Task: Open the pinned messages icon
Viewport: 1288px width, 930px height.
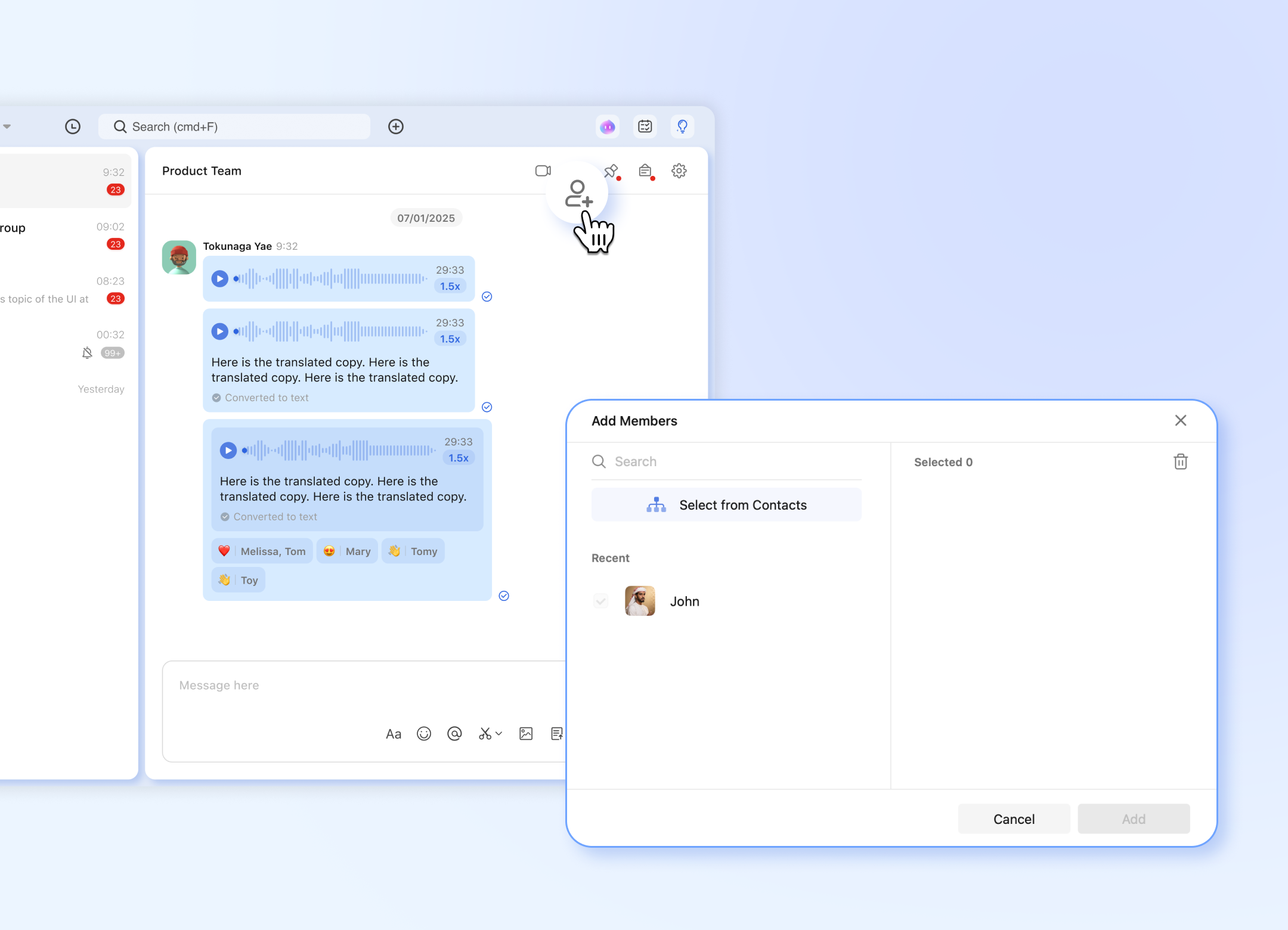Action: click(x=611, y=172)
